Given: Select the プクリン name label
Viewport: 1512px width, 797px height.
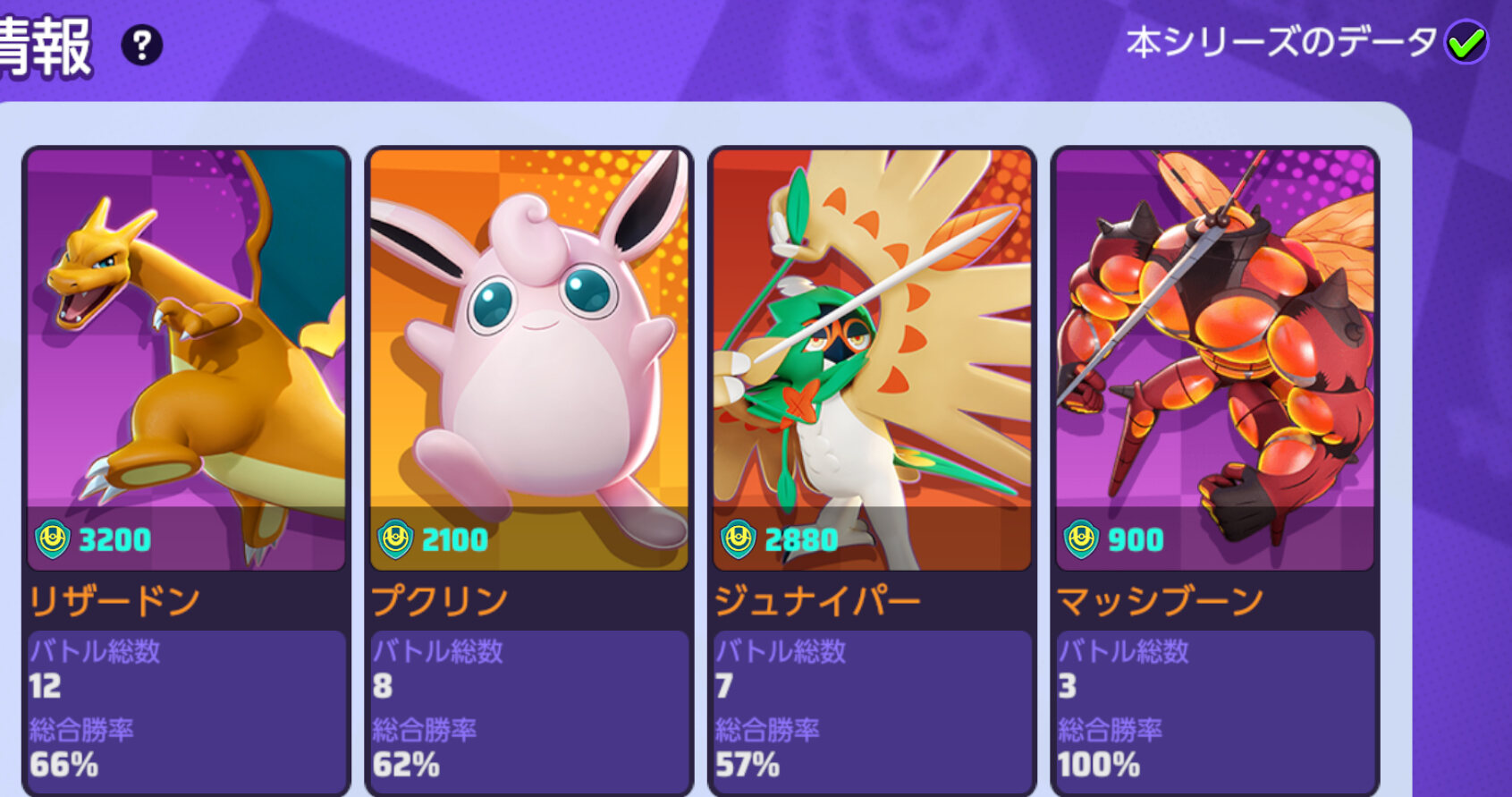Looking at the screenshot, I should tap(440, 601).
